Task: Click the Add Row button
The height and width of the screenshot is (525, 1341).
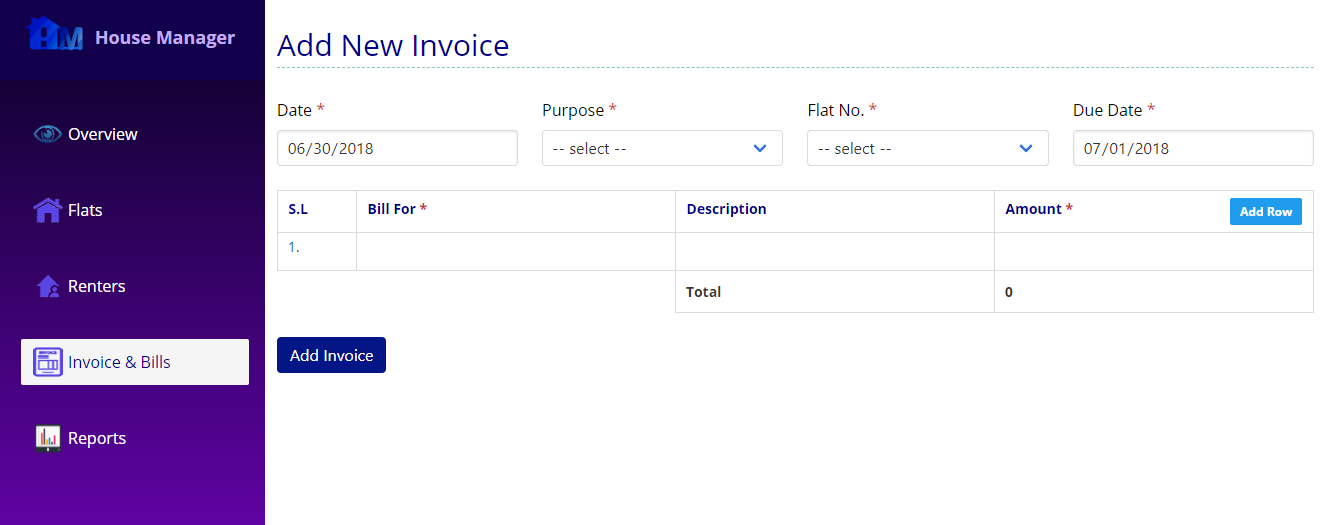Action: 1265,211
